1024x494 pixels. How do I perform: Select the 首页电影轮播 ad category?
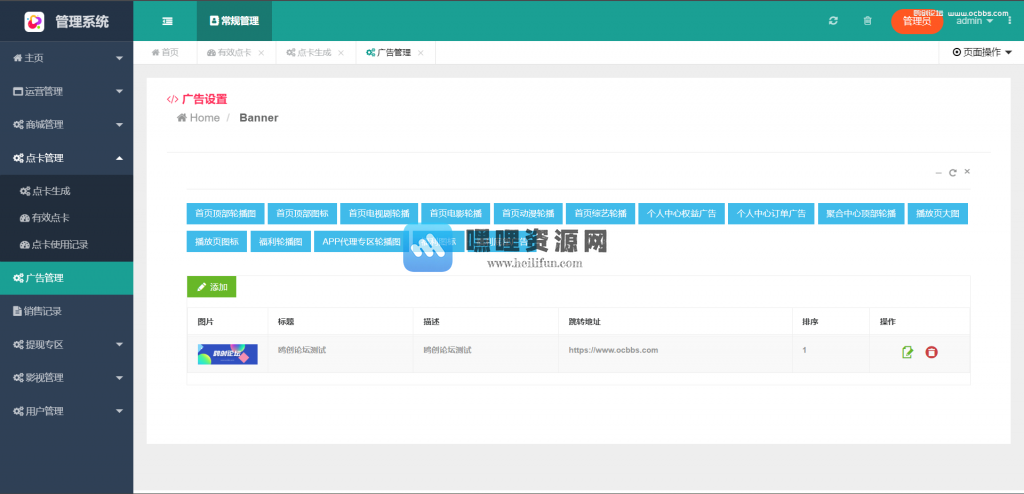coord(456,214)
